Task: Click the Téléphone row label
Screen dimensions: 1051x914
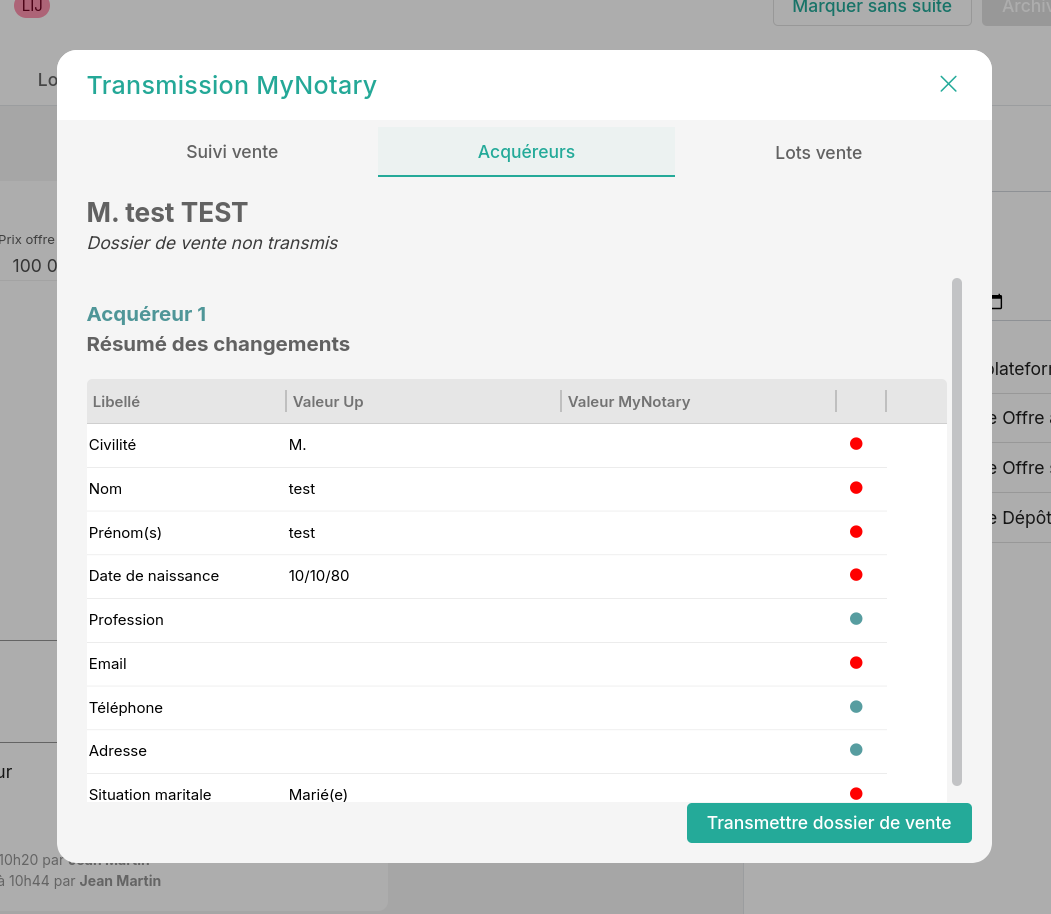Action: coord(125,708)
